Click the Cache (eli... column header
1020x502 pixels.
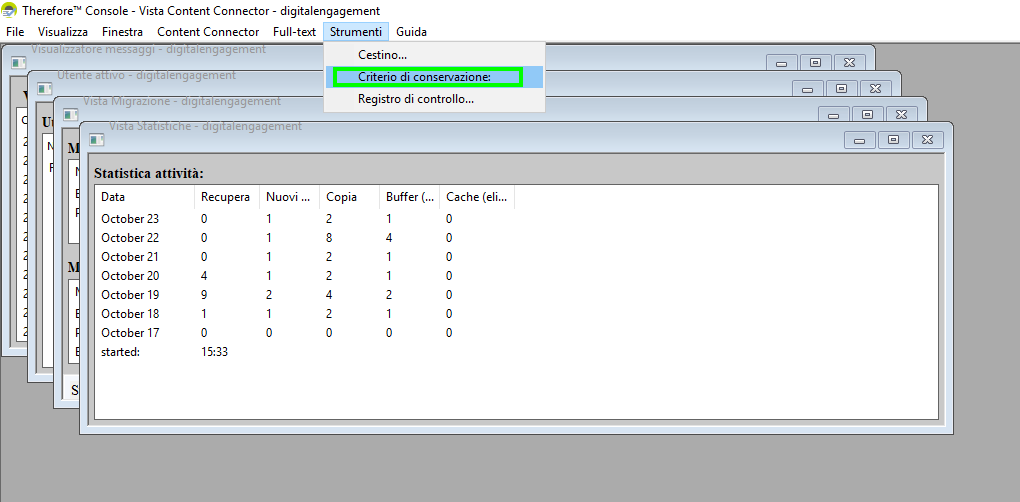point(477,197)
